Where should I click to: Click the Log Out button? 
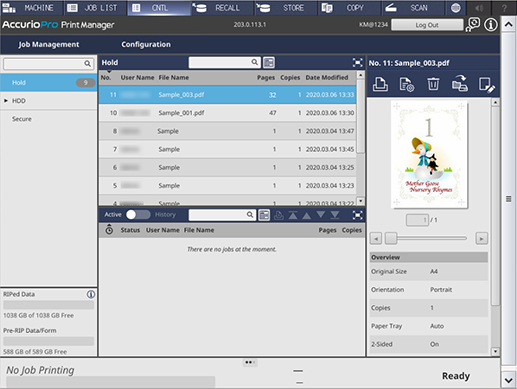pyautogui.click(x=427, y=25)
